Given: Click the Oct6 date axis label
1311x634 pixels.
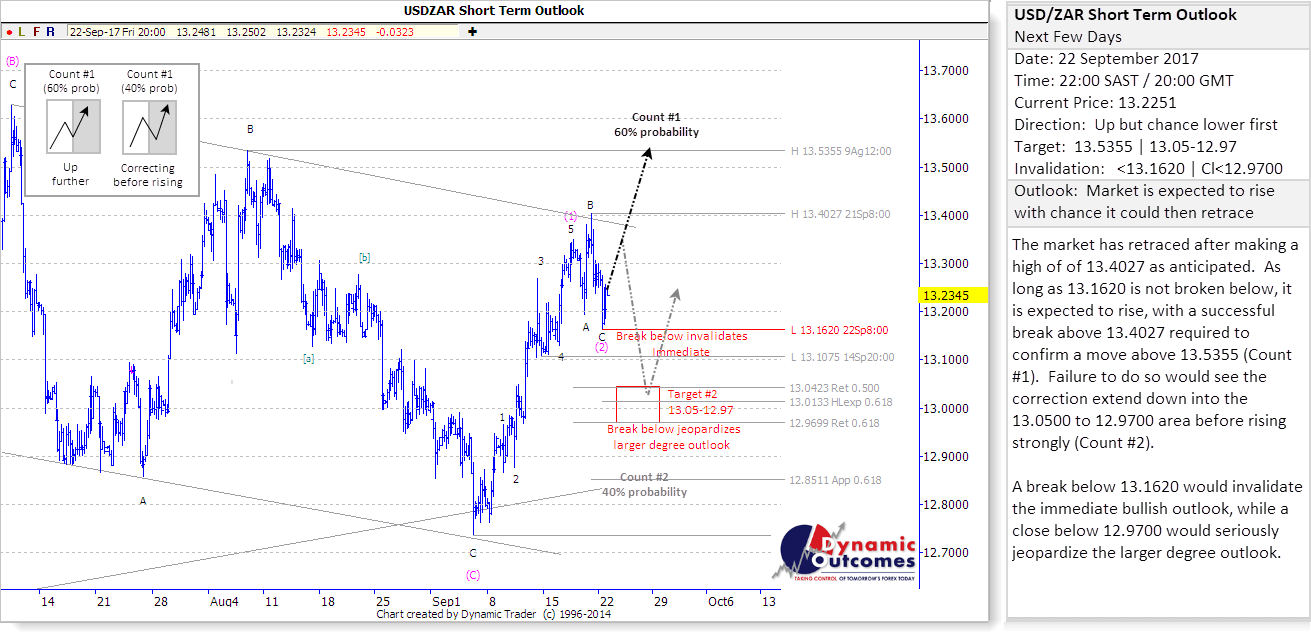Looking at the screenshot, I should pos(721,602).
